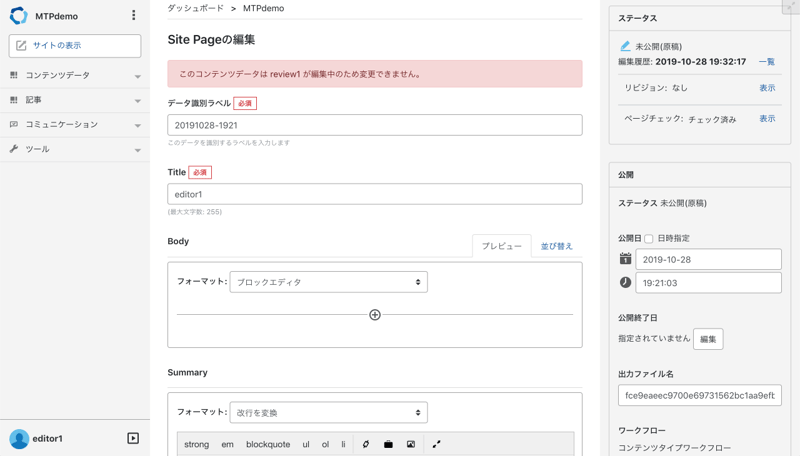The image size is (800, 456).
Task: Open the three-dot menu next to MTPdemo
Action: point(133,16)
